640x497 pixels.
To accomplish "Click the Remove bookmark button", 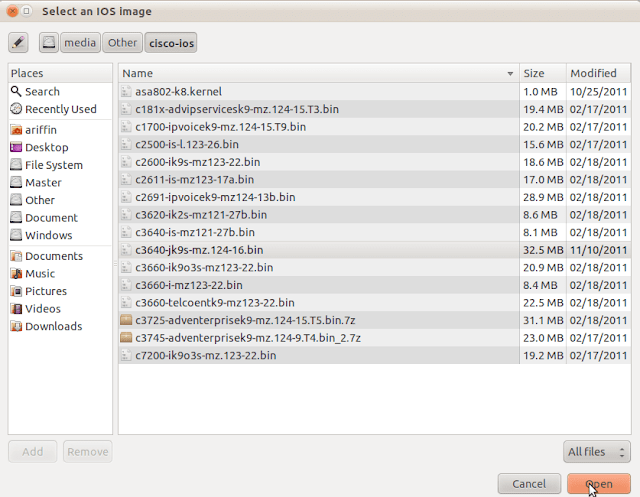I will pyautogui.click(x=88, y=452).
